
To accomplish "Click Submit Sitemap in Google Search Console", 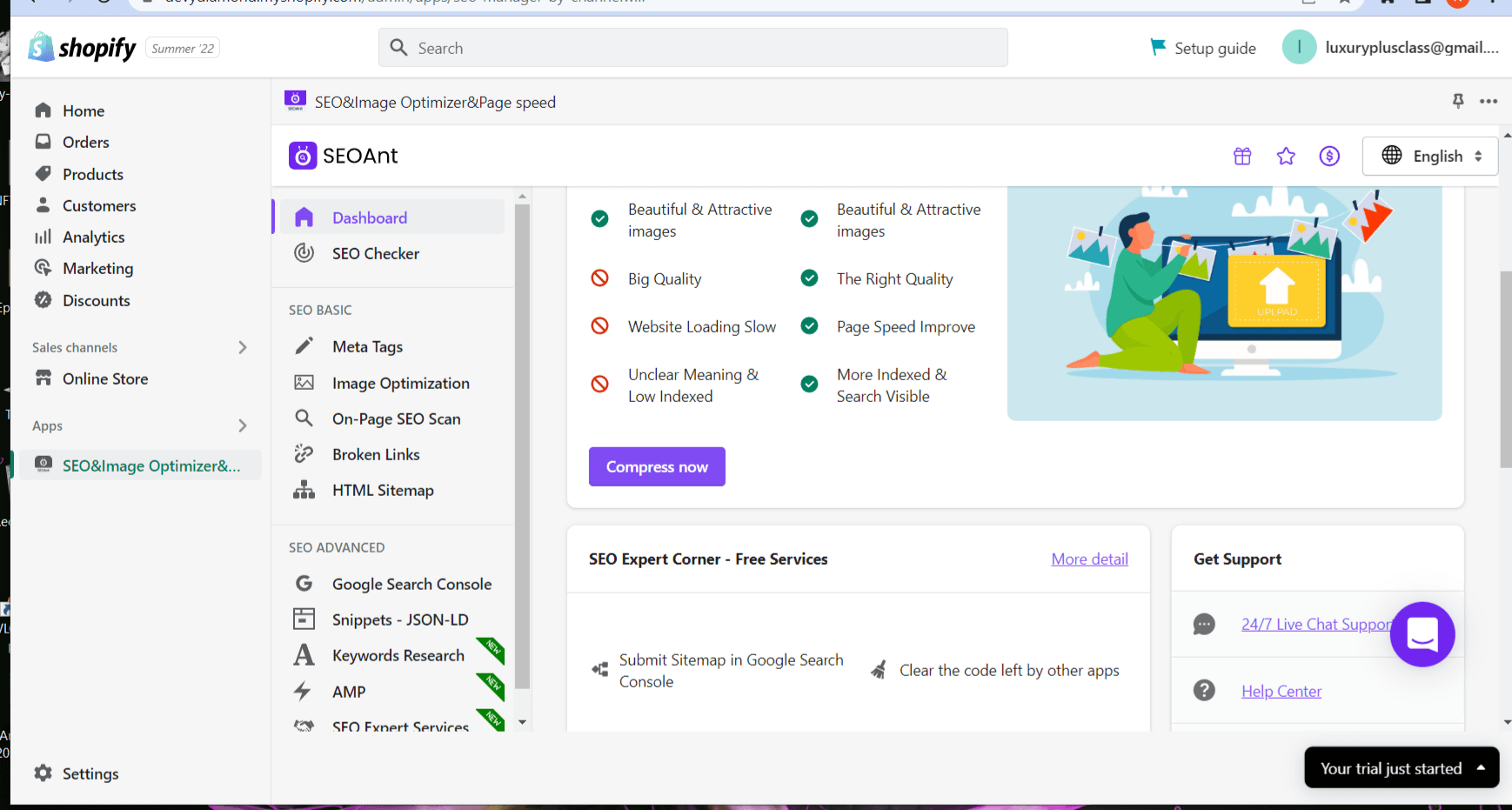I will click(731, 671).
